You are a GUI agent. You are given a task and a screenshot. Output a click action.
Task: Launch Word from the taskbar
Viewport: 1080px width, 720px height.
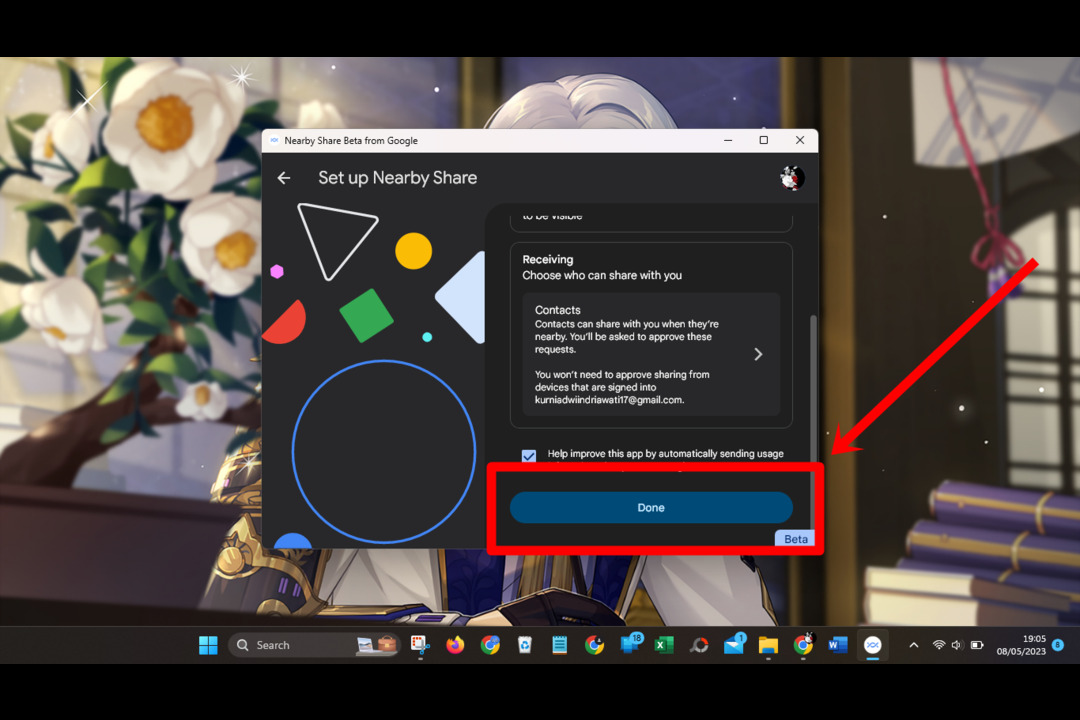838,645
